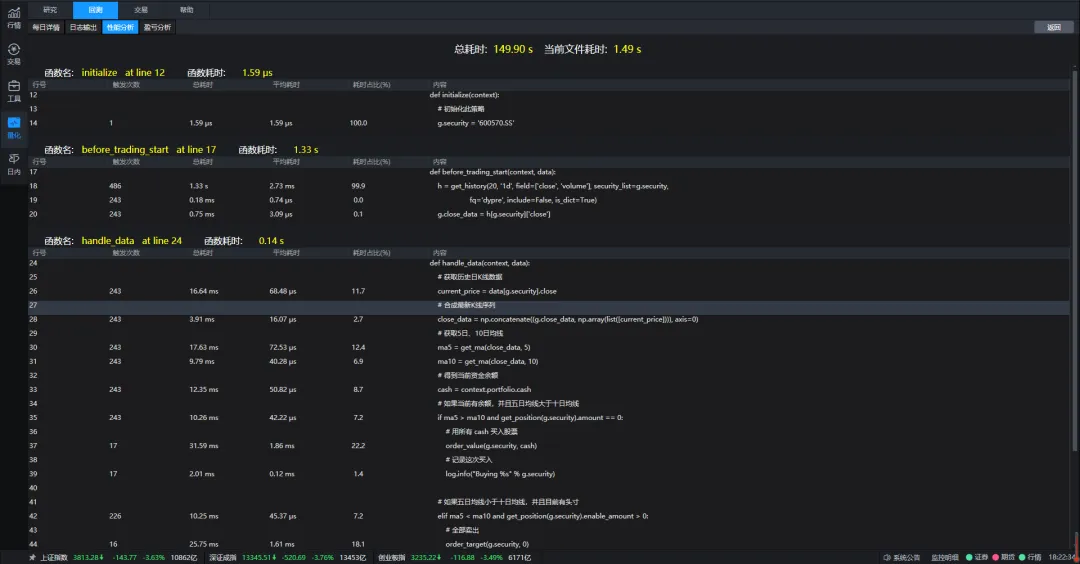Open the 日内 intraday icon in the sidebar
The width and height of the screenshot is (1080, 564).
pyautogui.click(x=14, y=164)
